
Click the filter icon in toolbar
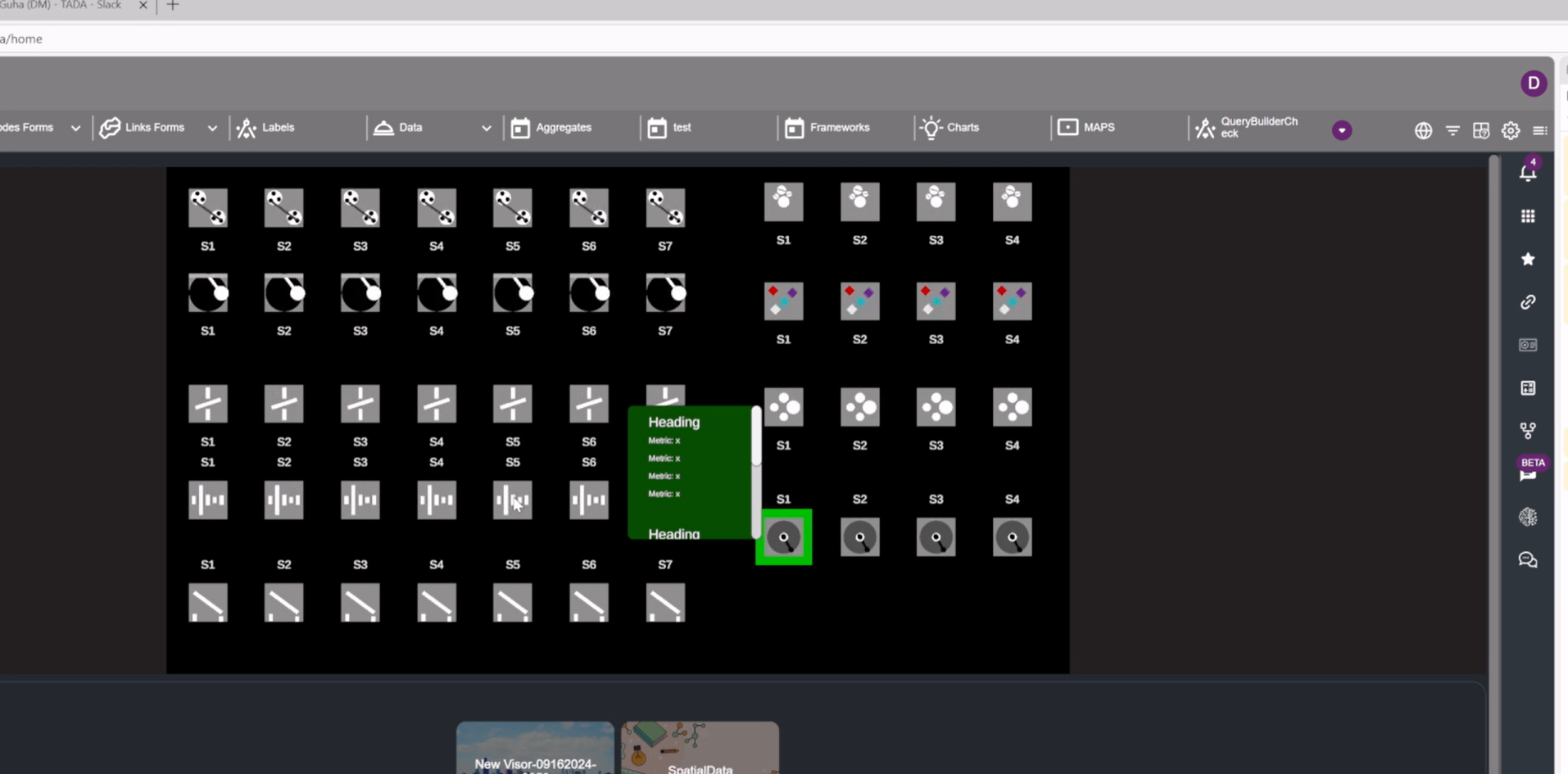coord(1452,130)
